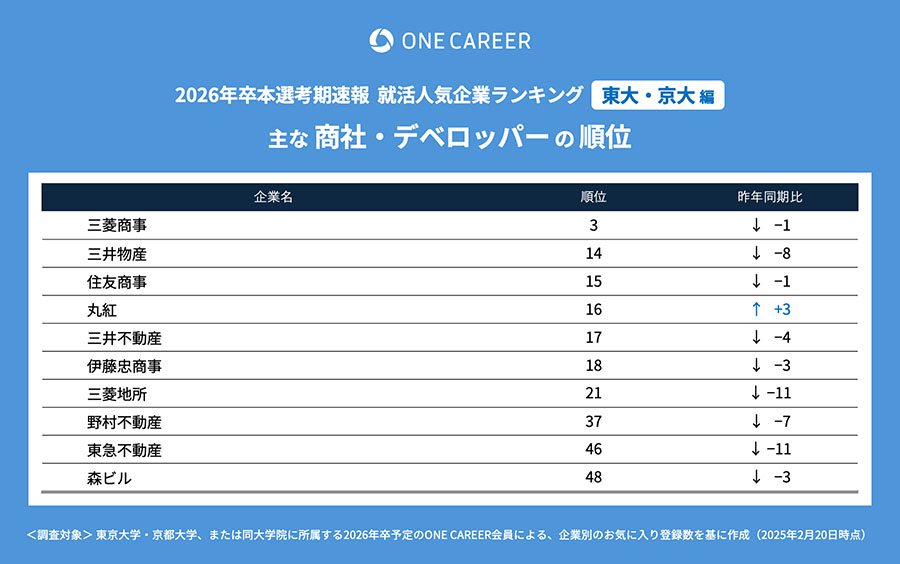The height and width of the screenshot is (564, 900).
Task: Click the down arrow in the 森ビル row
Action: pos(756,478)
